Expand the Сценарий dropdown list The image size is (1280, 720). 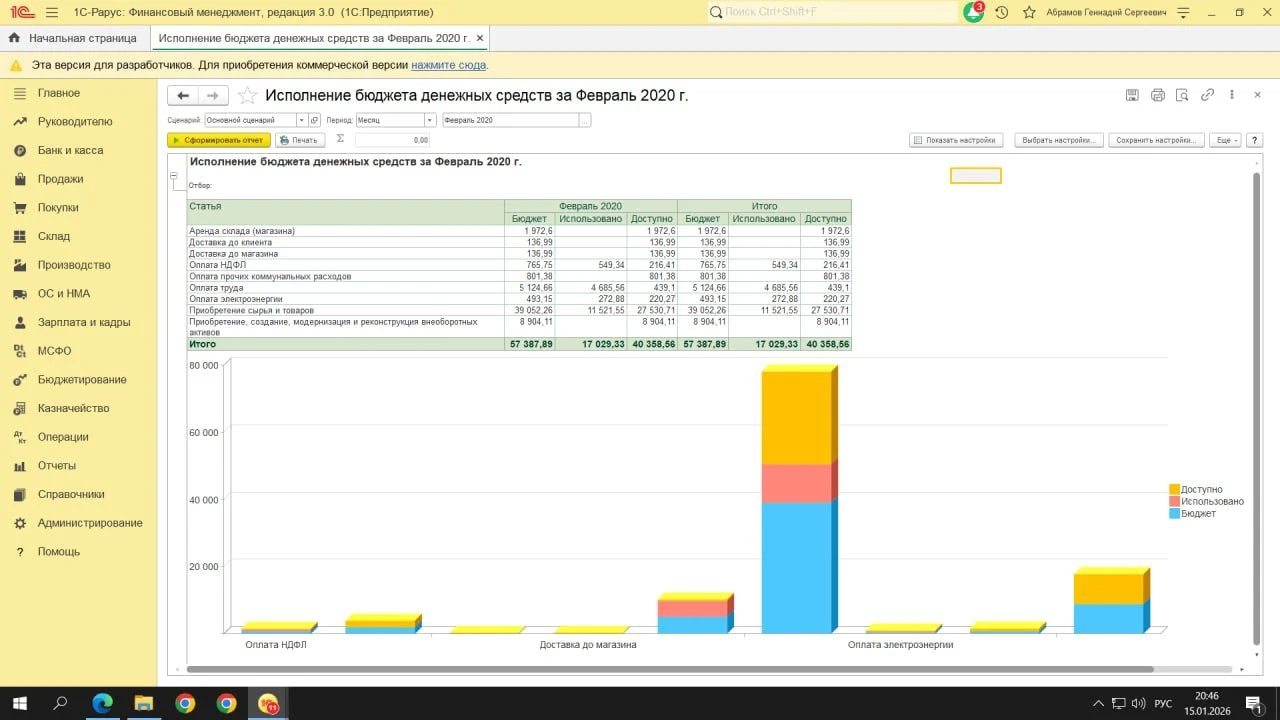[301, 120]
